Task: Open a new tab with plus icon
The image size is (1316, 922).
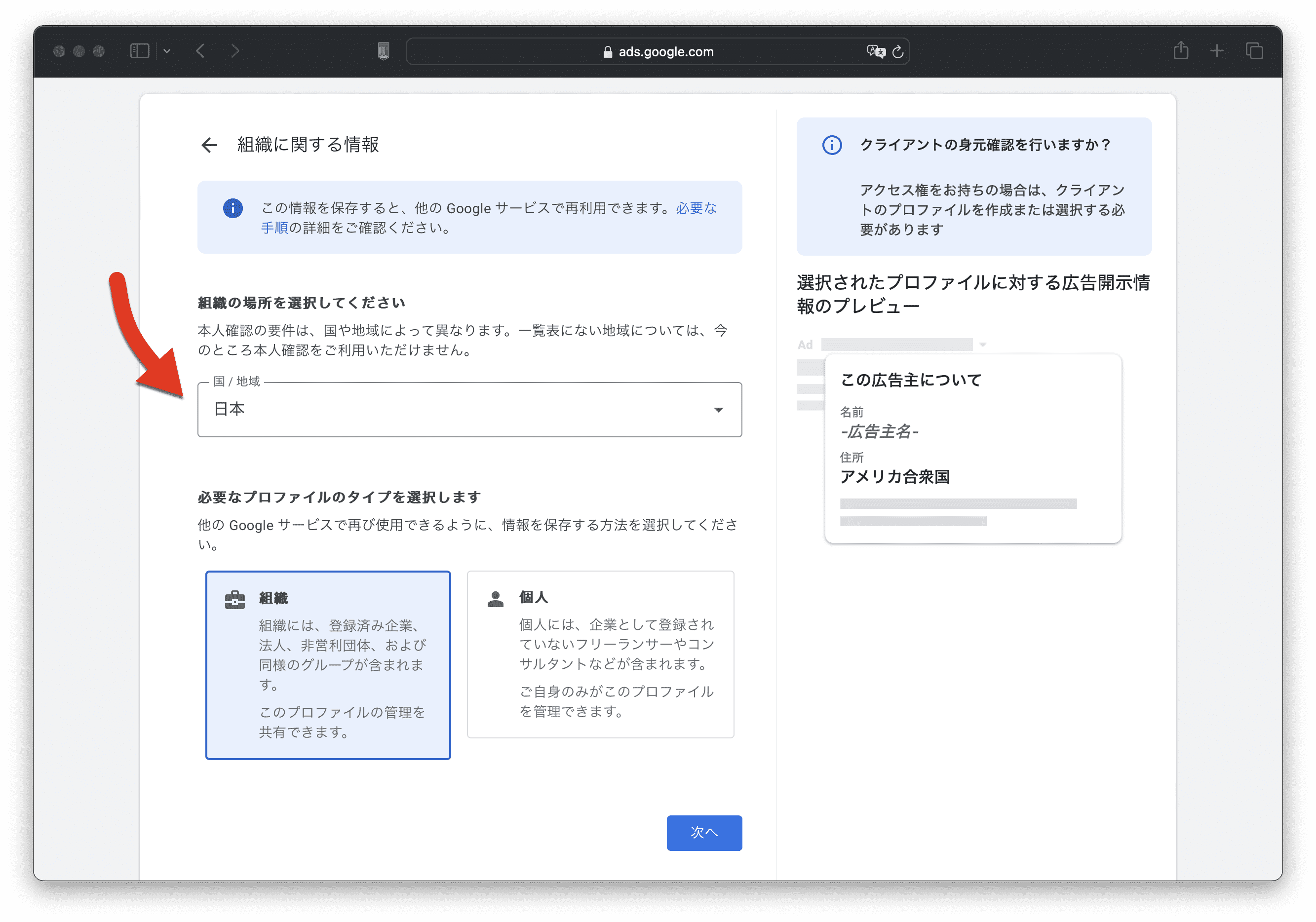Action: (x=1217, y=51)
